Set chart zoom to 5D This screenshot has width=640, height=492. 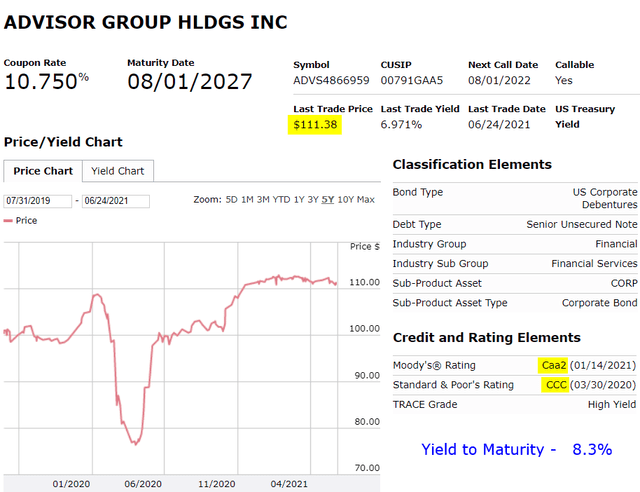(231, 200)
